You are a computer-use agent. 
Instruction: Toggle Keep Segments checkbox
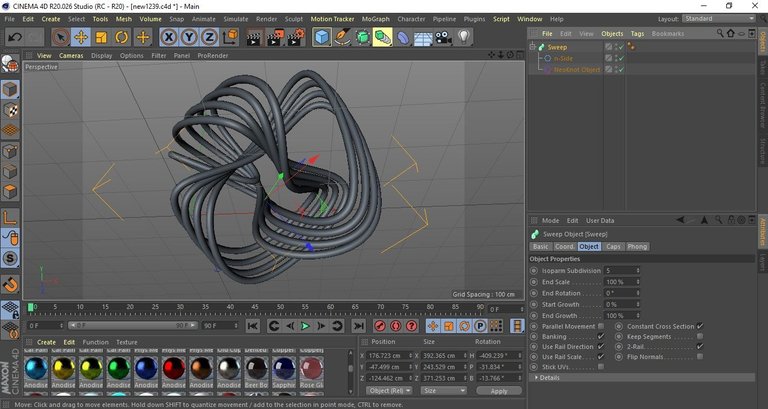tap(700, 337)
